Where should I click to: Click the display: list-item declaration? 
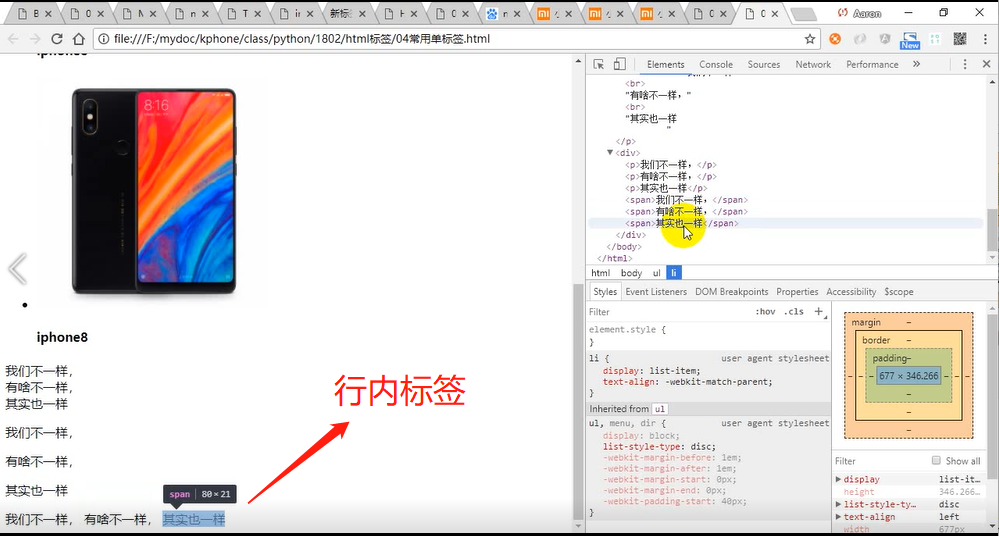pyautogui.click(x=651, y=371)
